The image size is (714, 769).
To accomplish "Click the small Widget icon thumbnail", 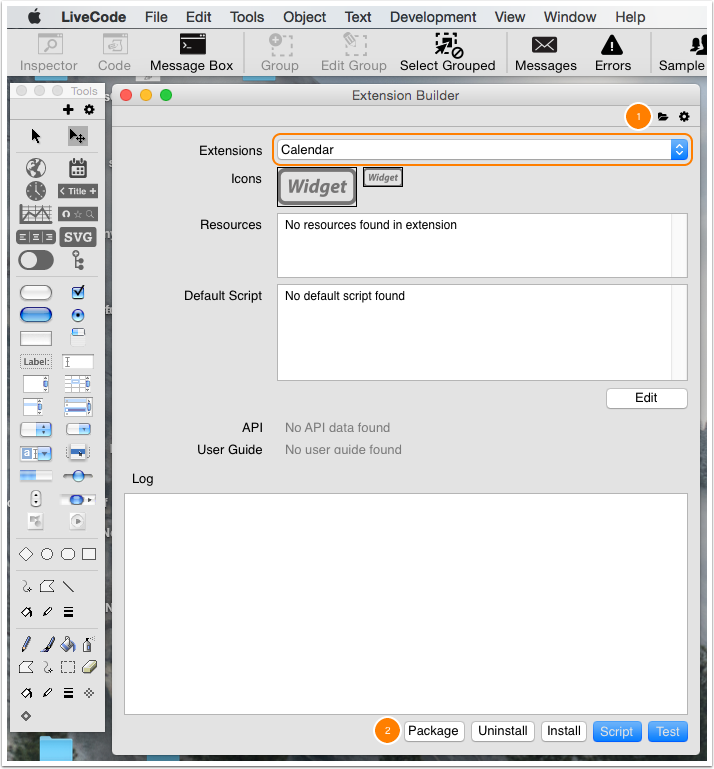I will tap(383, 178).
